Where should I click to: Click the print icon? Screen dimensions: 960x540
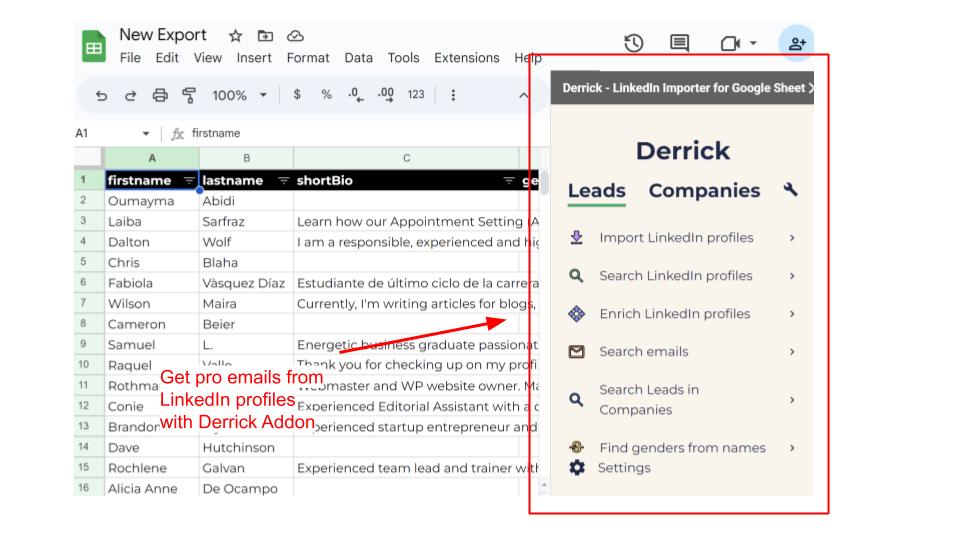pyautogui.click(x=160, y=95)
